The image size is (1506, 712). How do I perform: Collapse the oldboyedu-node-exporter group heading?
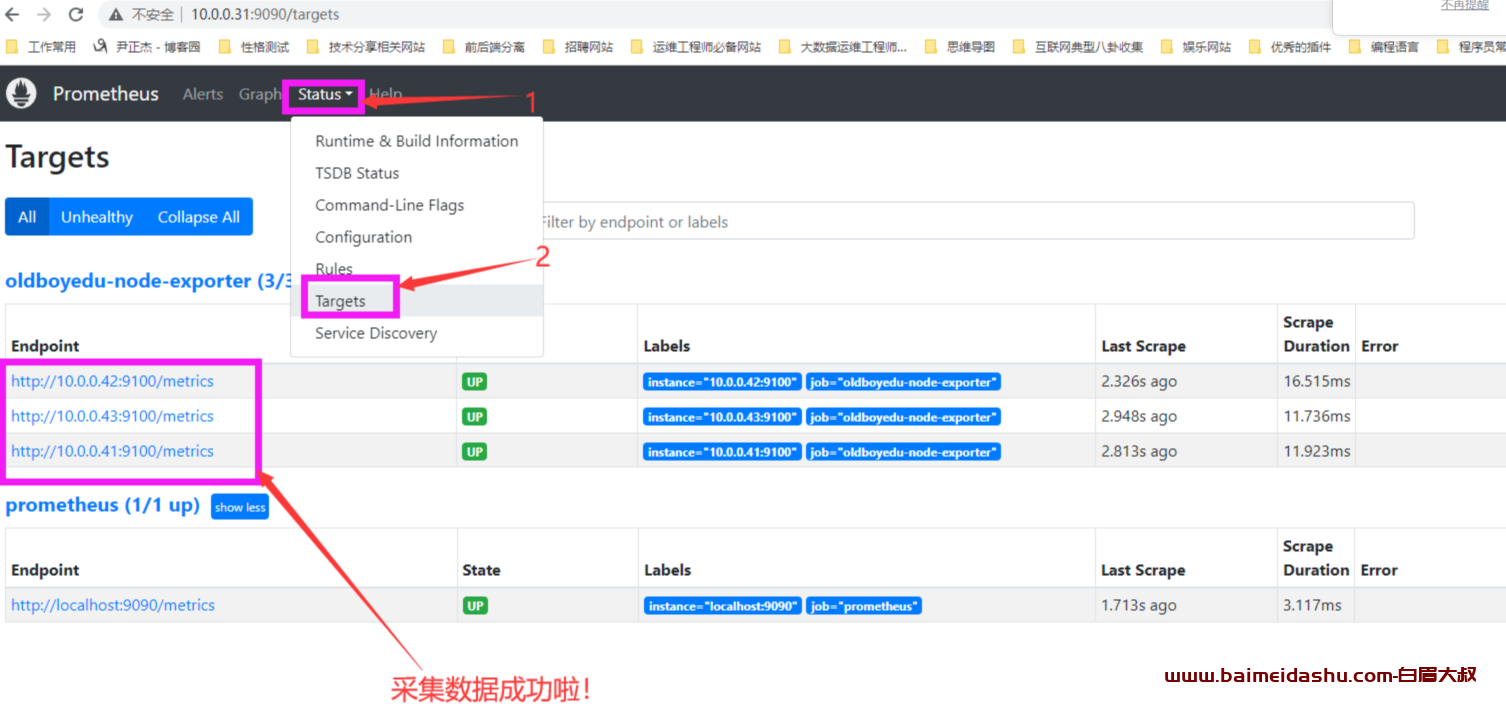coord(147,281)
